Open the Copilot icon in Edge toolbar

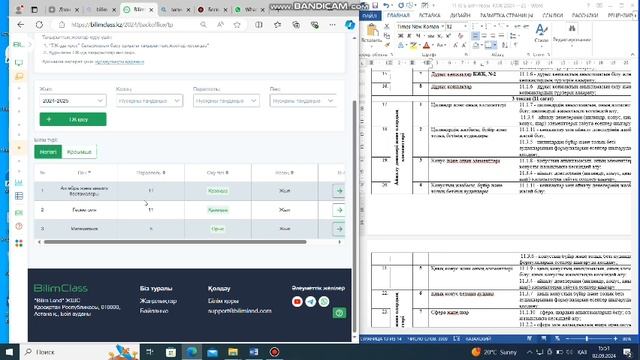tap(350, 25)
